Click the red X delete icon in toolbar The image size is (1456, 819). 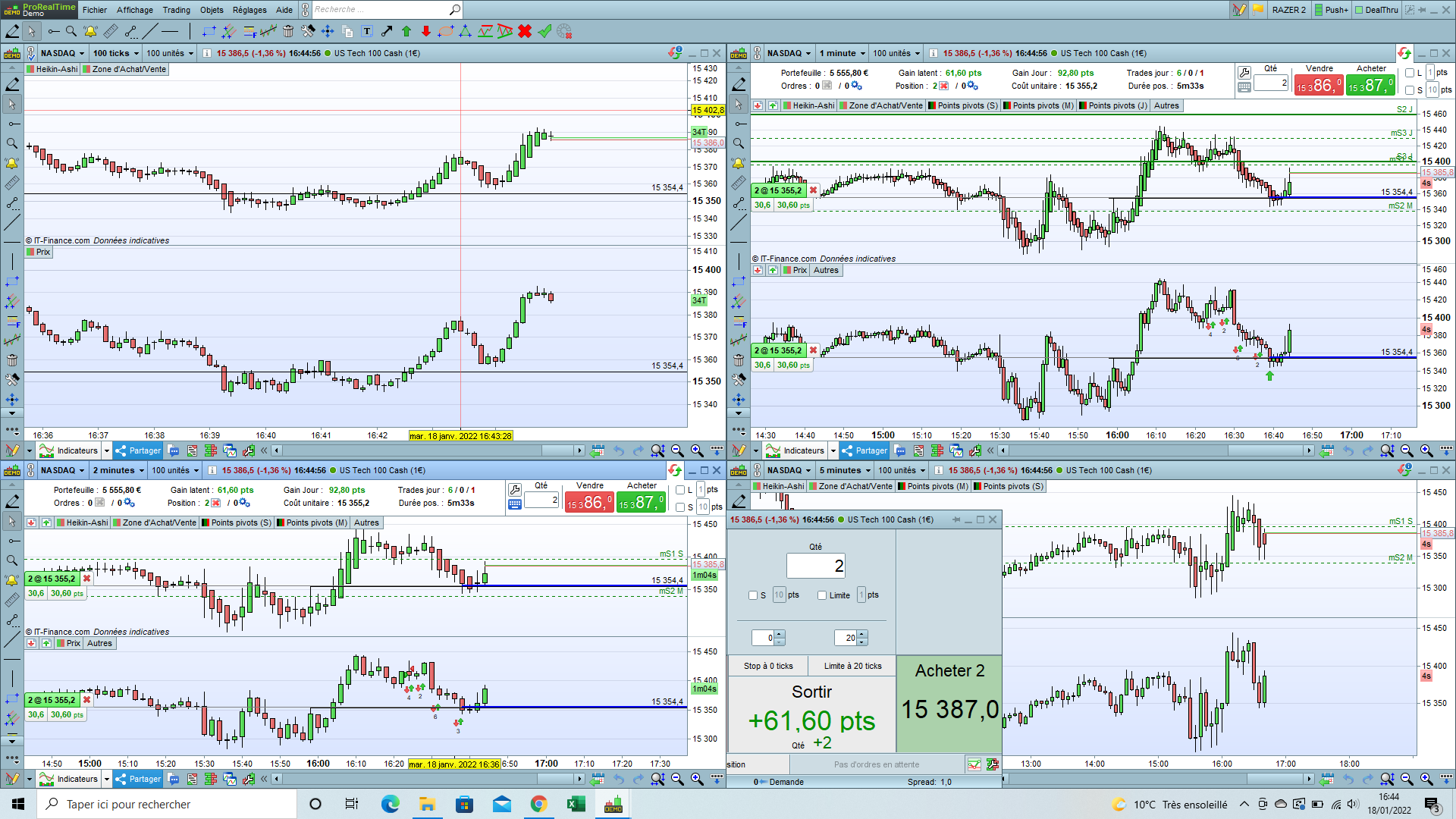point(525,31)
